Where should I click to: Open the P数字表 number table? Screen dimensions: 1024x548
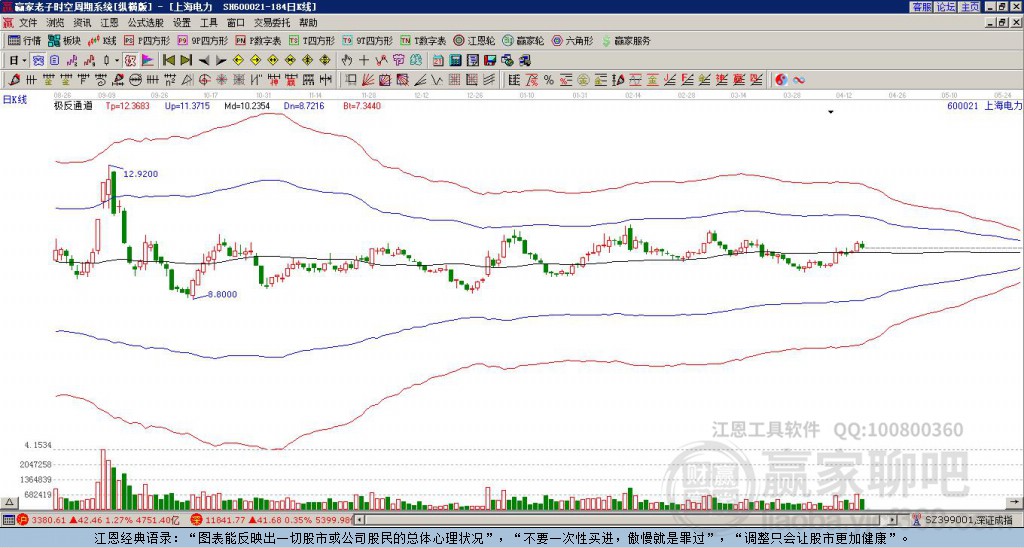click(258, 40)
